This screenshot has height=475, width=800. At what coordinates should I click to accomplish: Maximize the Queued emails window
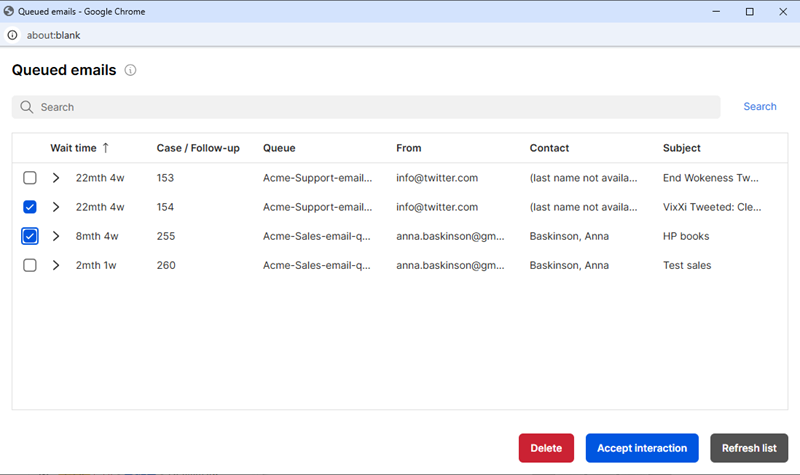pos(749,11)
